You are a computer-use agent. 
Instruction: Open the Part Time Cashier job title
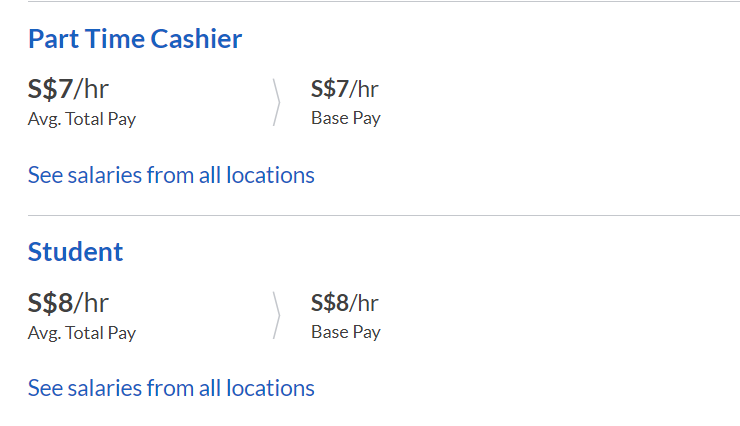click(x=135, y=39)
